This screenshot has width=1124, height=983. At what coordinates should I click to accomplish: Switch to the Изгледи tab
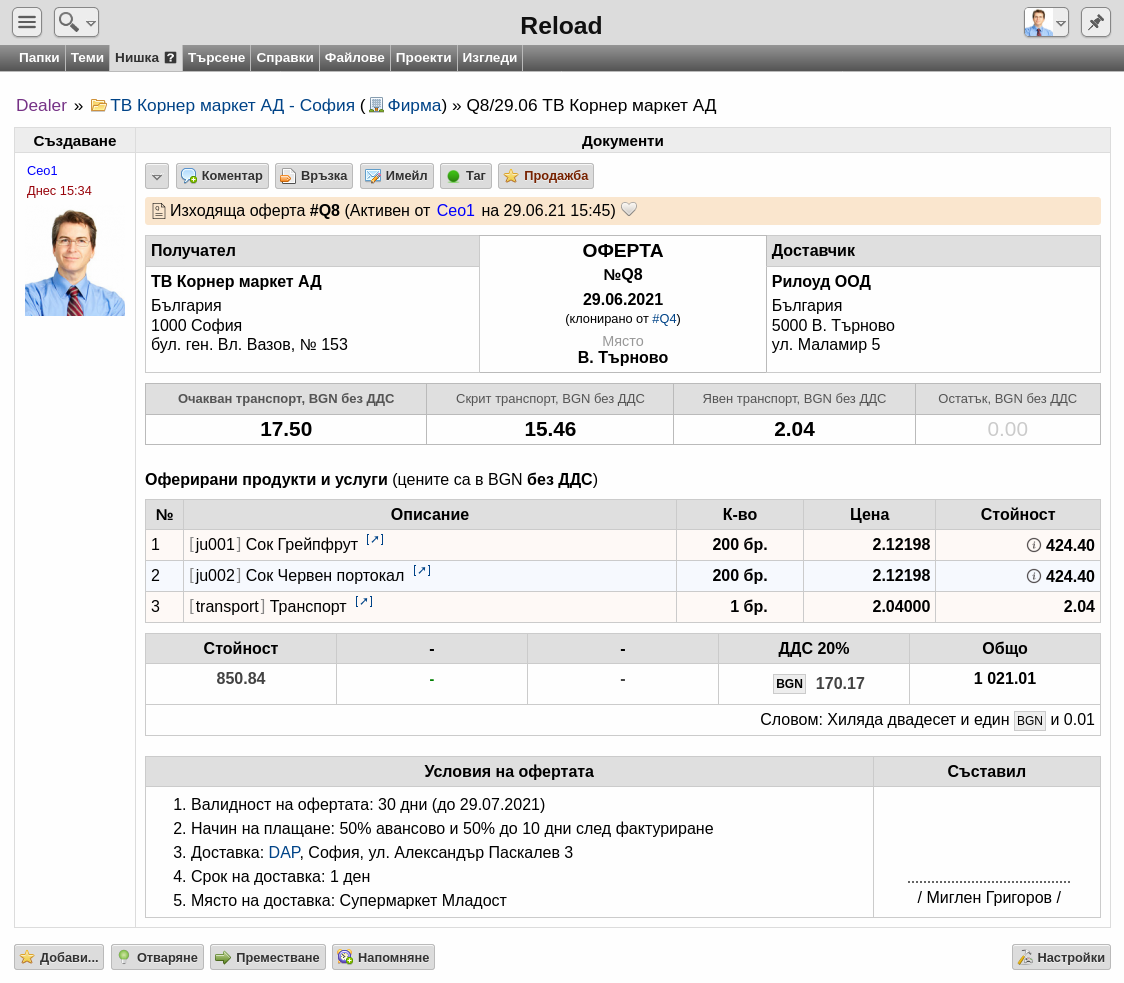point(490,57)
